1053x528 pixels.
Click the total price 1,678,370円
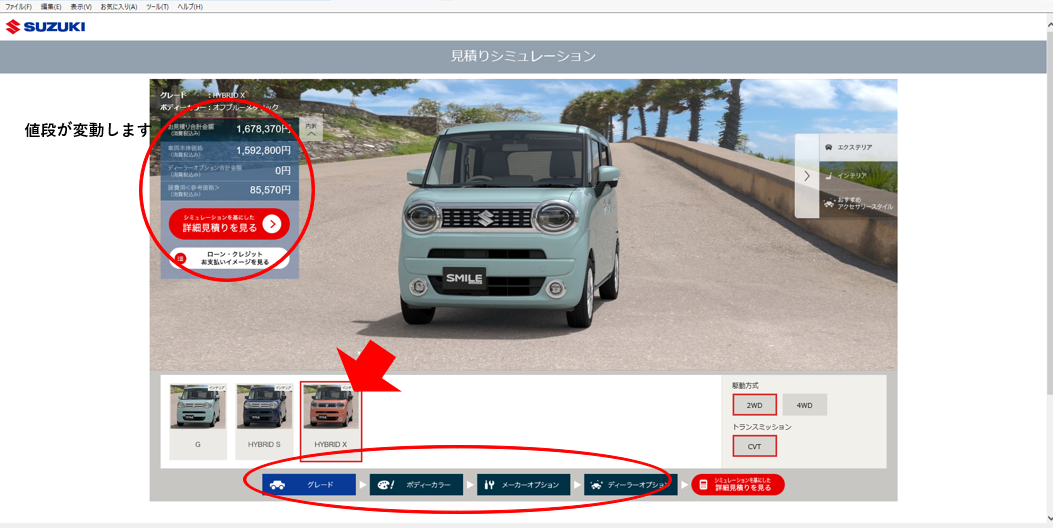point(263,129)
